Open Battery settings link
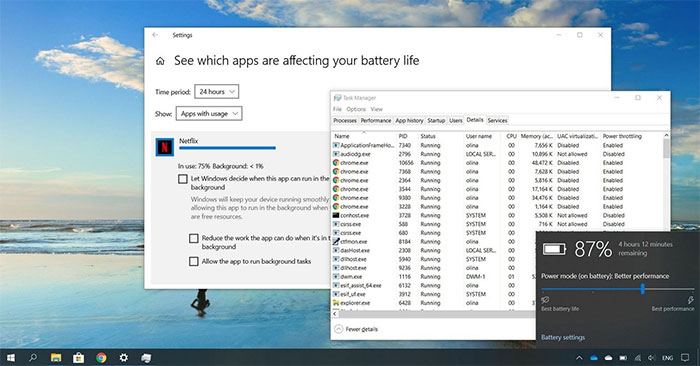This screenshot has width=700, height=366. (x=563, y=337)
